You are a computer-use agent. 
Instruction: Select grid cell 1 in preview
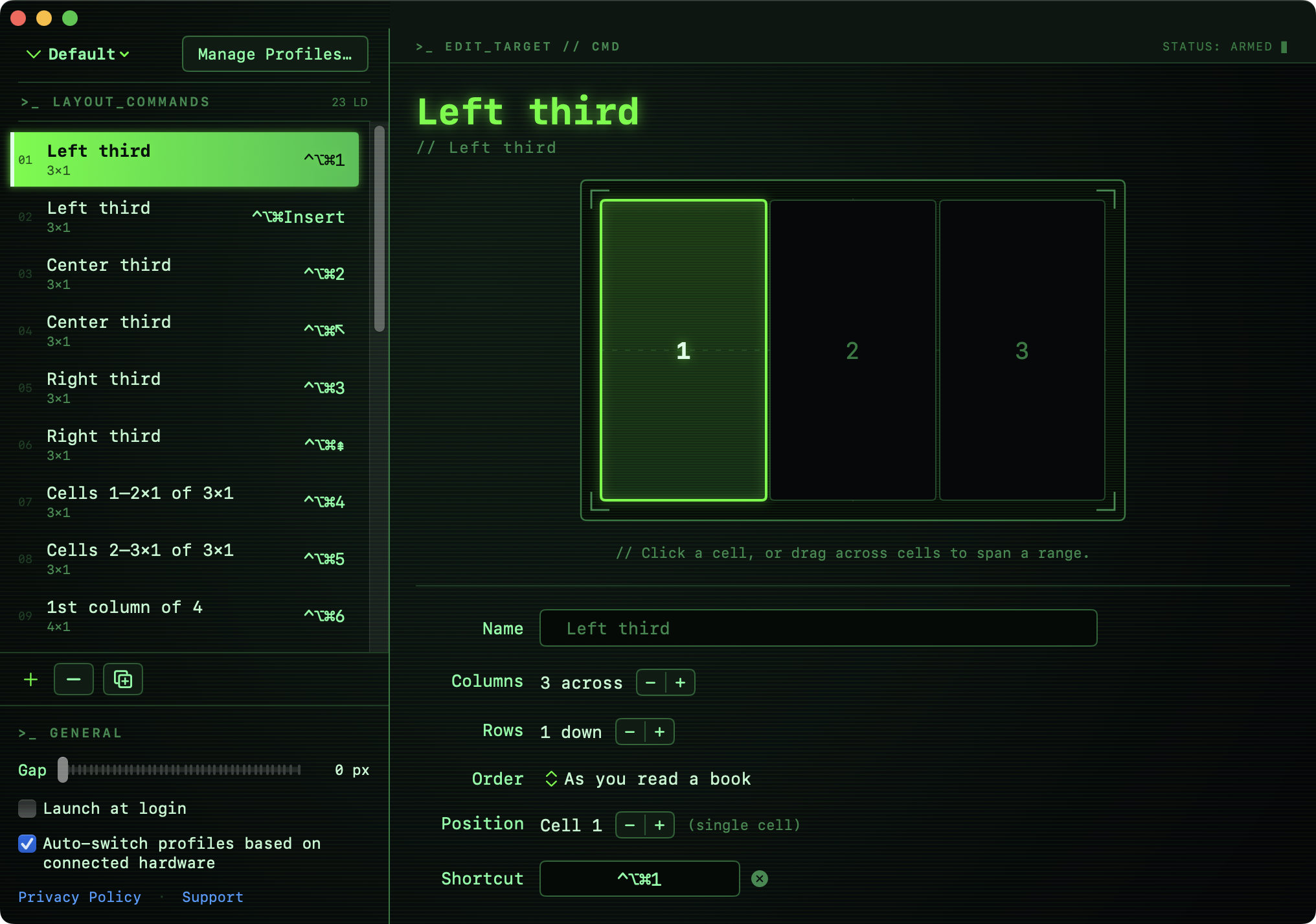(x=683, y=351)
